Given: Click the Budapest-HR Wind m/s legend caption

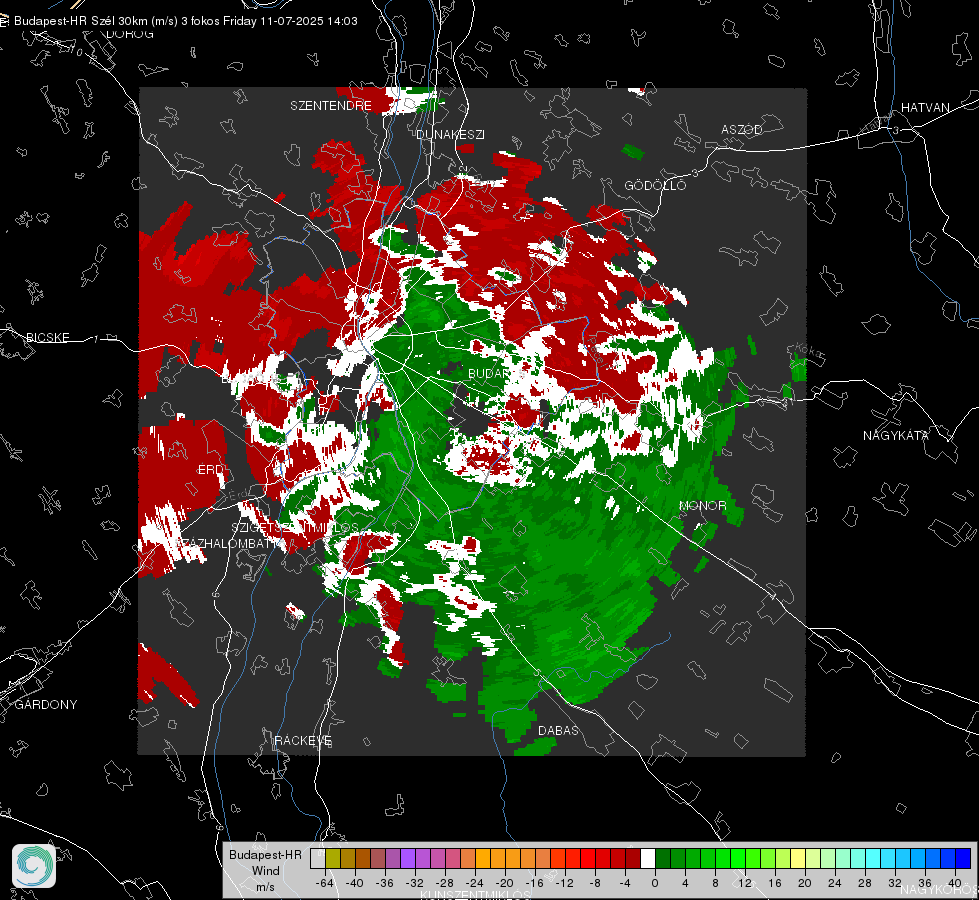Looking at the screenshot, I should point(265,871).
